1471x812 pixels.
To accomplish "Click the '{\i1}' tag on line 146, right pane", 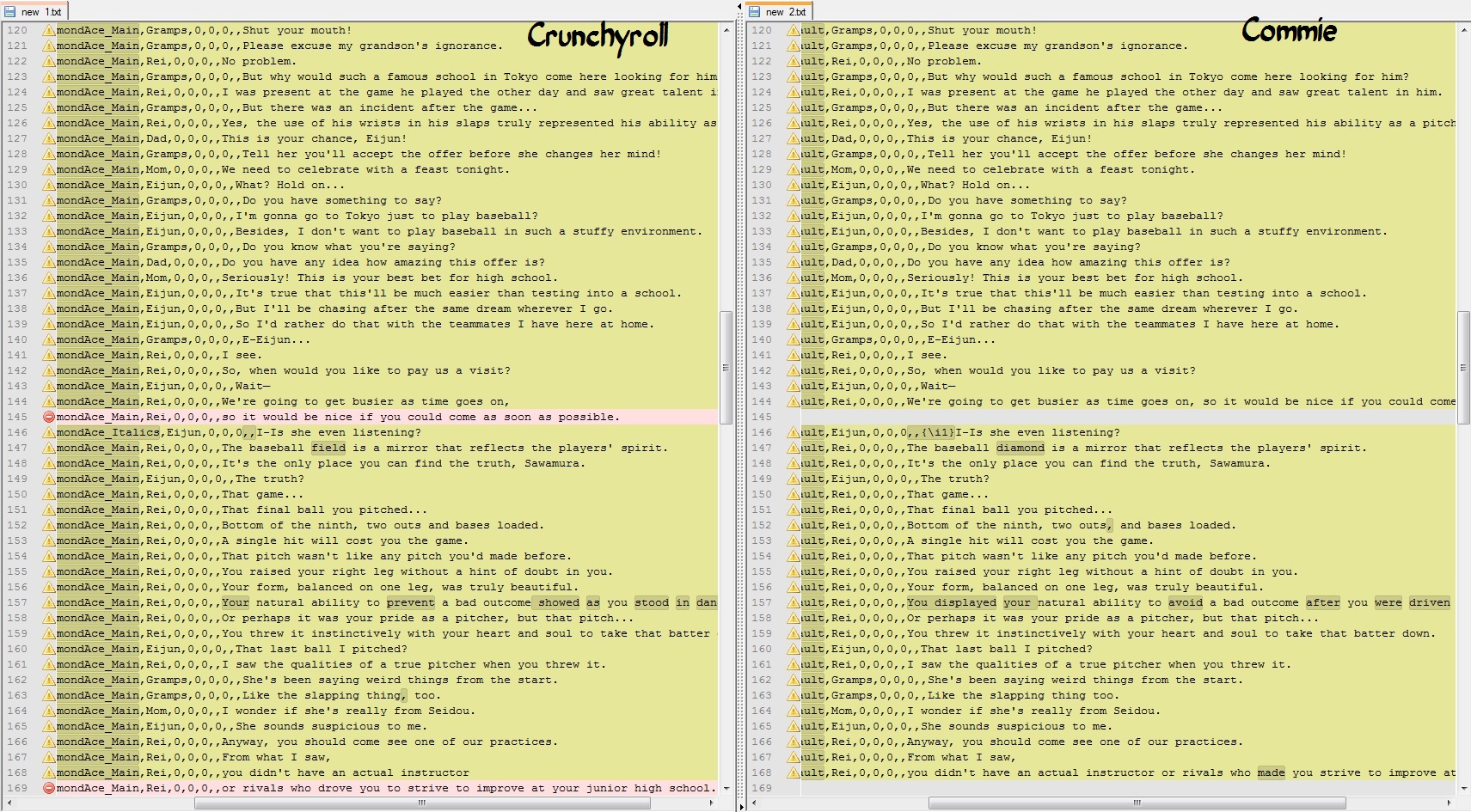I will click(938, 432).
